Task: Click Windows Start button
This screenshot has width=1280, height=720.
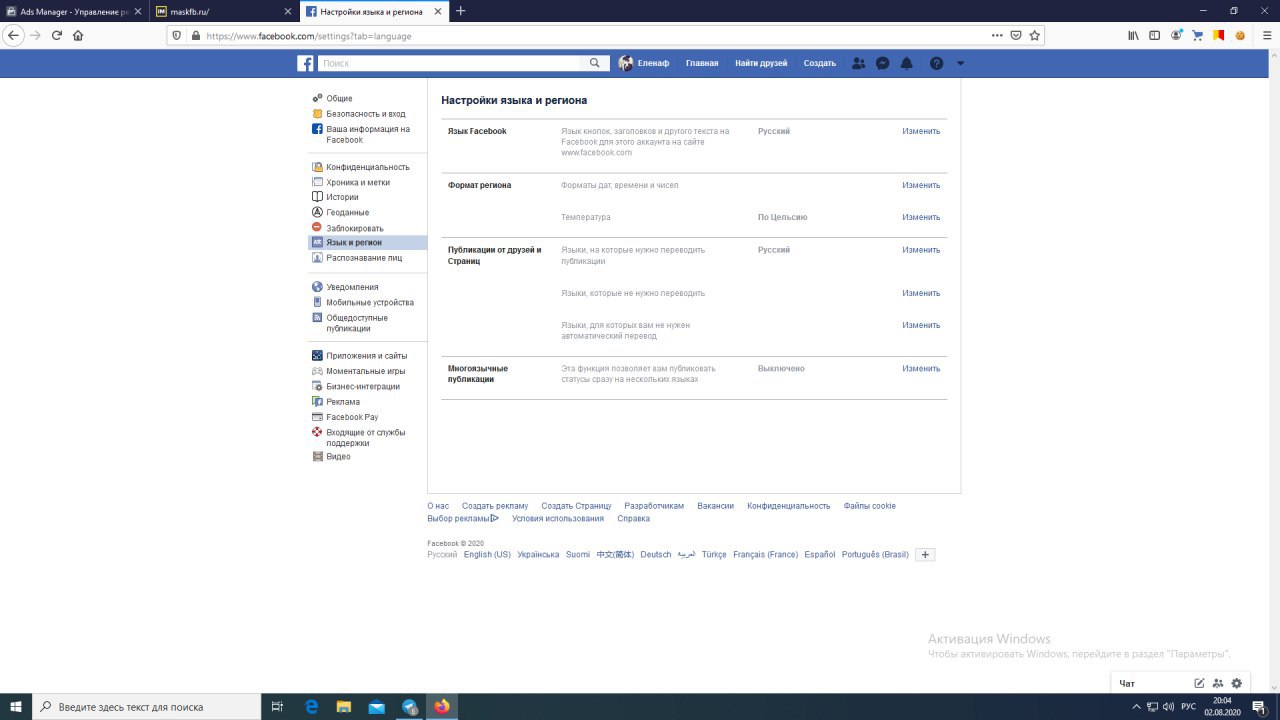Action: [16, 707]
